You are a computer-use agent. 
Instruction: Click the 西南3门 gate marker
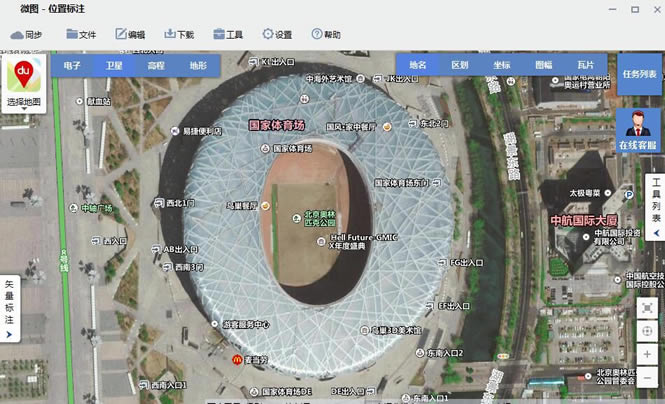tap(168, 267)
